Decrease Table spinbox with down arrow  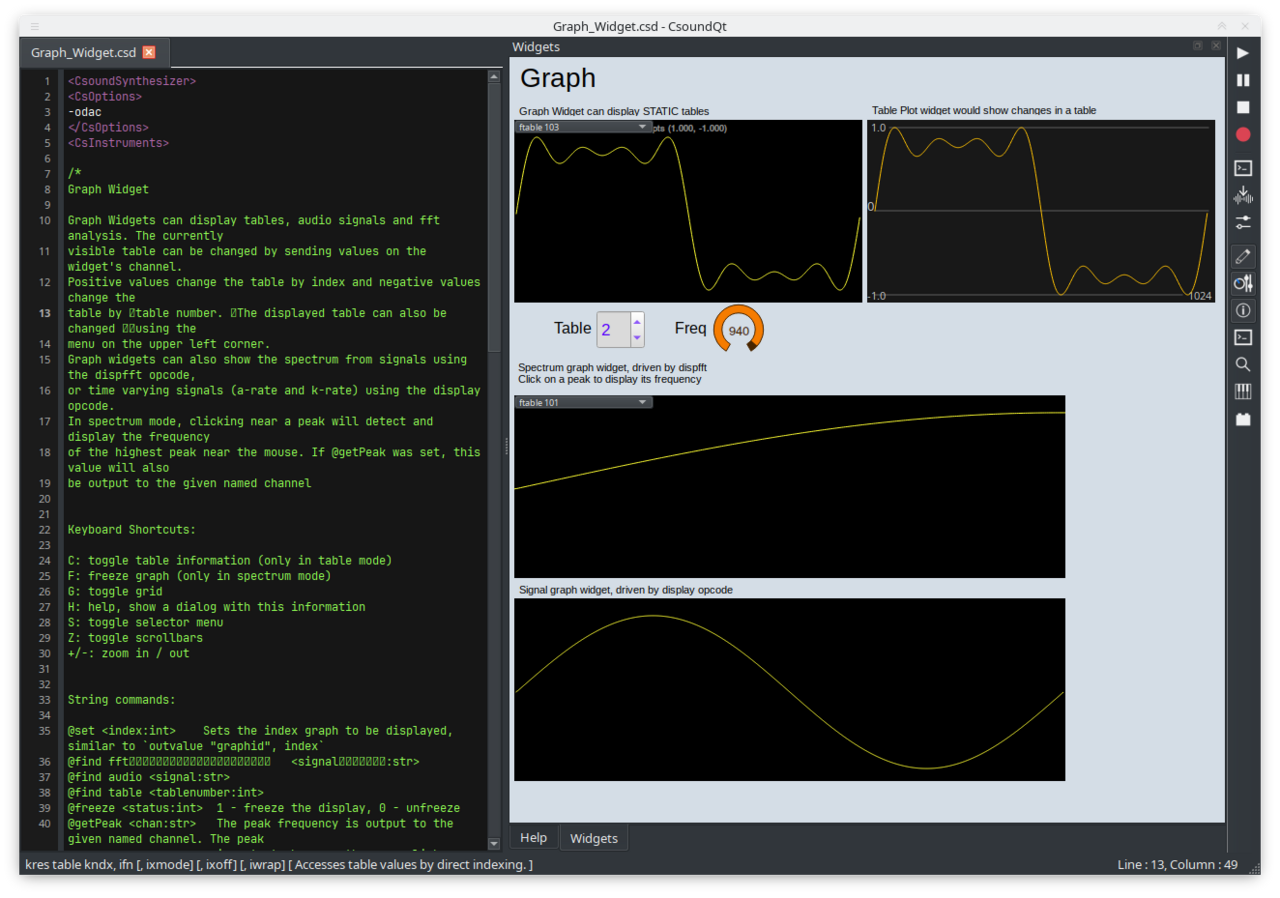point(637,337)
